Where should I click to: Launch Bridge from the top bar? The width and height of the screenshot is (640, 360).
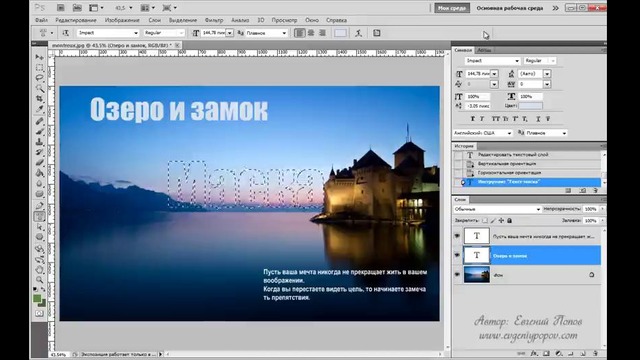tap(60, 8)
